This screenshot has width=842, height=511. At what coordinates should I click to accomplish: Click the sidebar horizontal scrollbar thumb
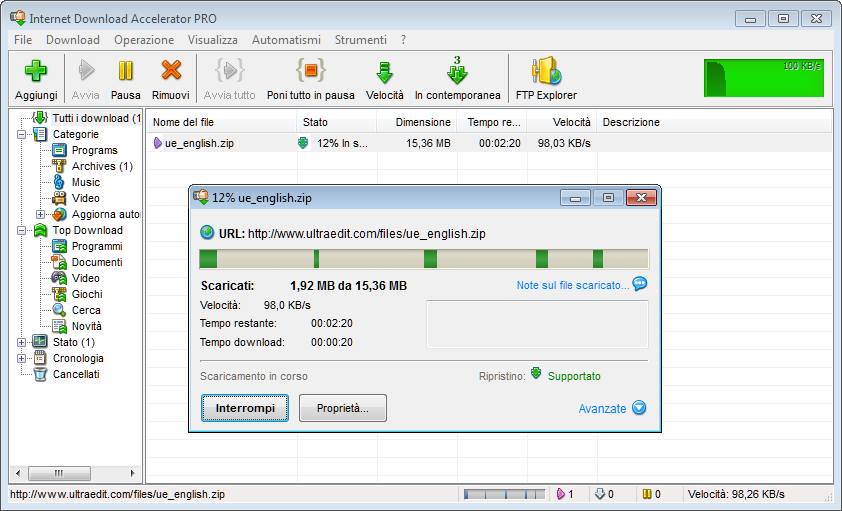point(59,473)
